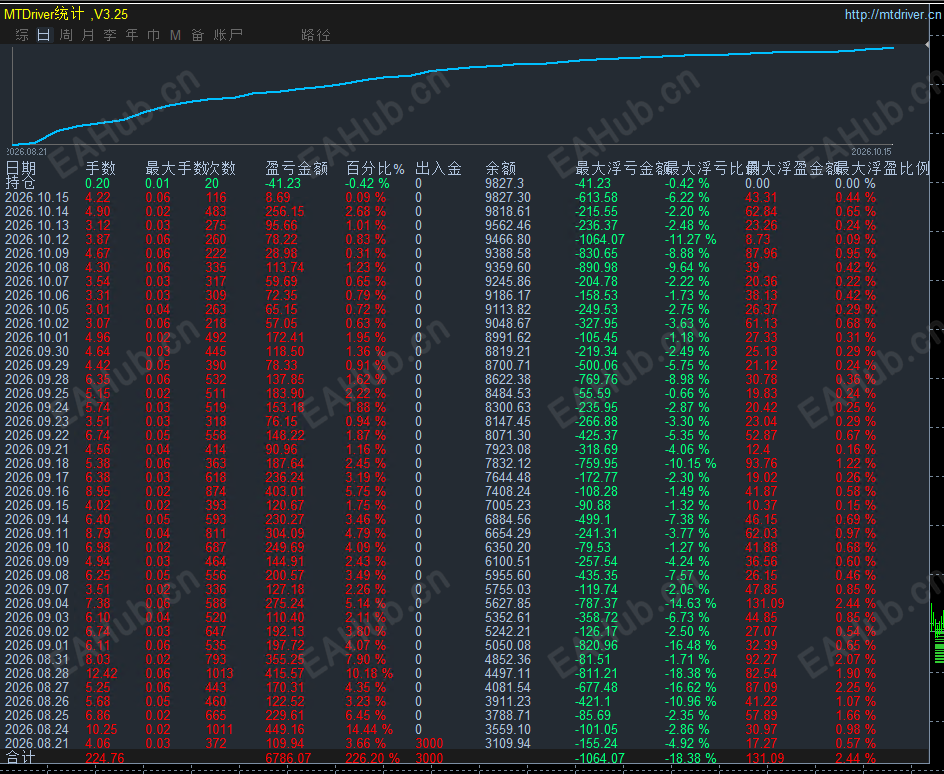Screen dimensions: 944x774
Task: Click the balance value 9827.30
Action: pyautogui.click(x=508, y=197)
